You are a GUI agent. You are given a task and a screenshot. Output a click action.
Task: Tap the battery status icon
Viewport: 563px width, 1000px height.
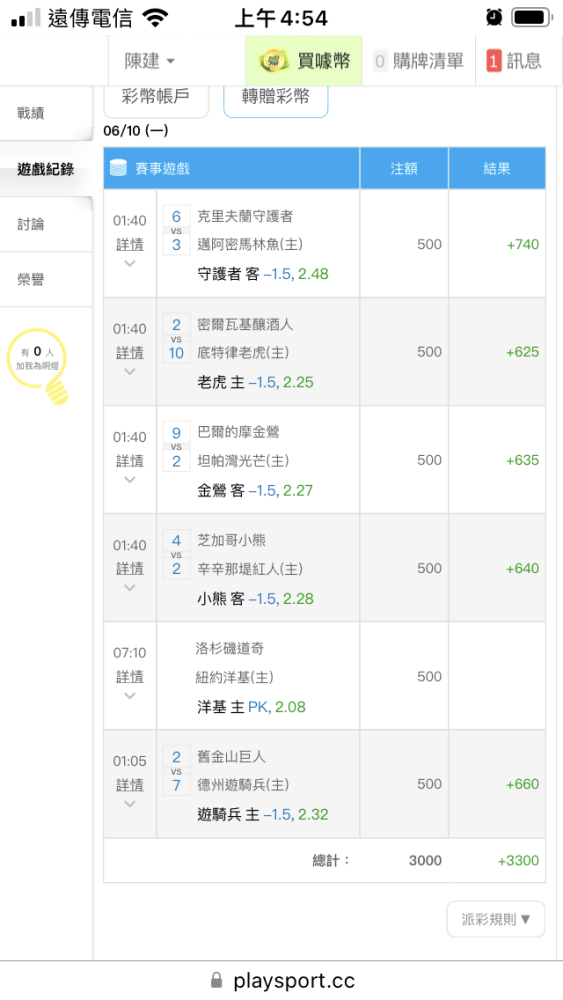click(532, 17)
